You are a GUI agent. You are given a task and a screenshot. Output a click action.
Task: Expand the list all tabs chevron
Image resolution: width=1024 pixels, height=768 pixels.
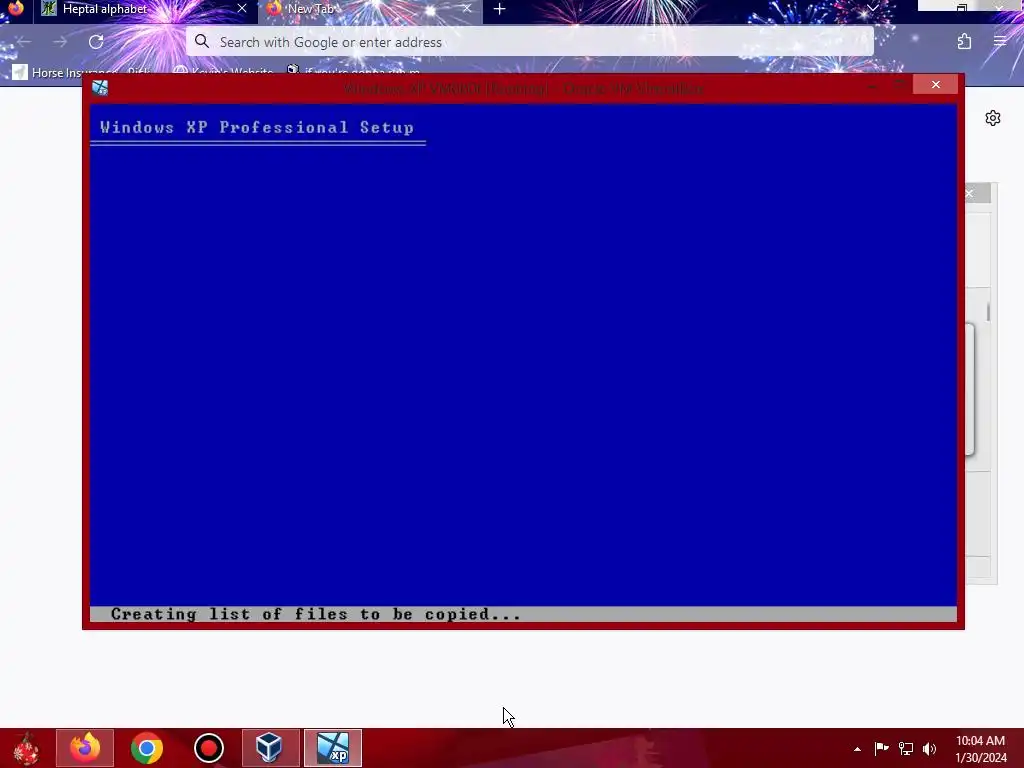click(x=872, y=8)
